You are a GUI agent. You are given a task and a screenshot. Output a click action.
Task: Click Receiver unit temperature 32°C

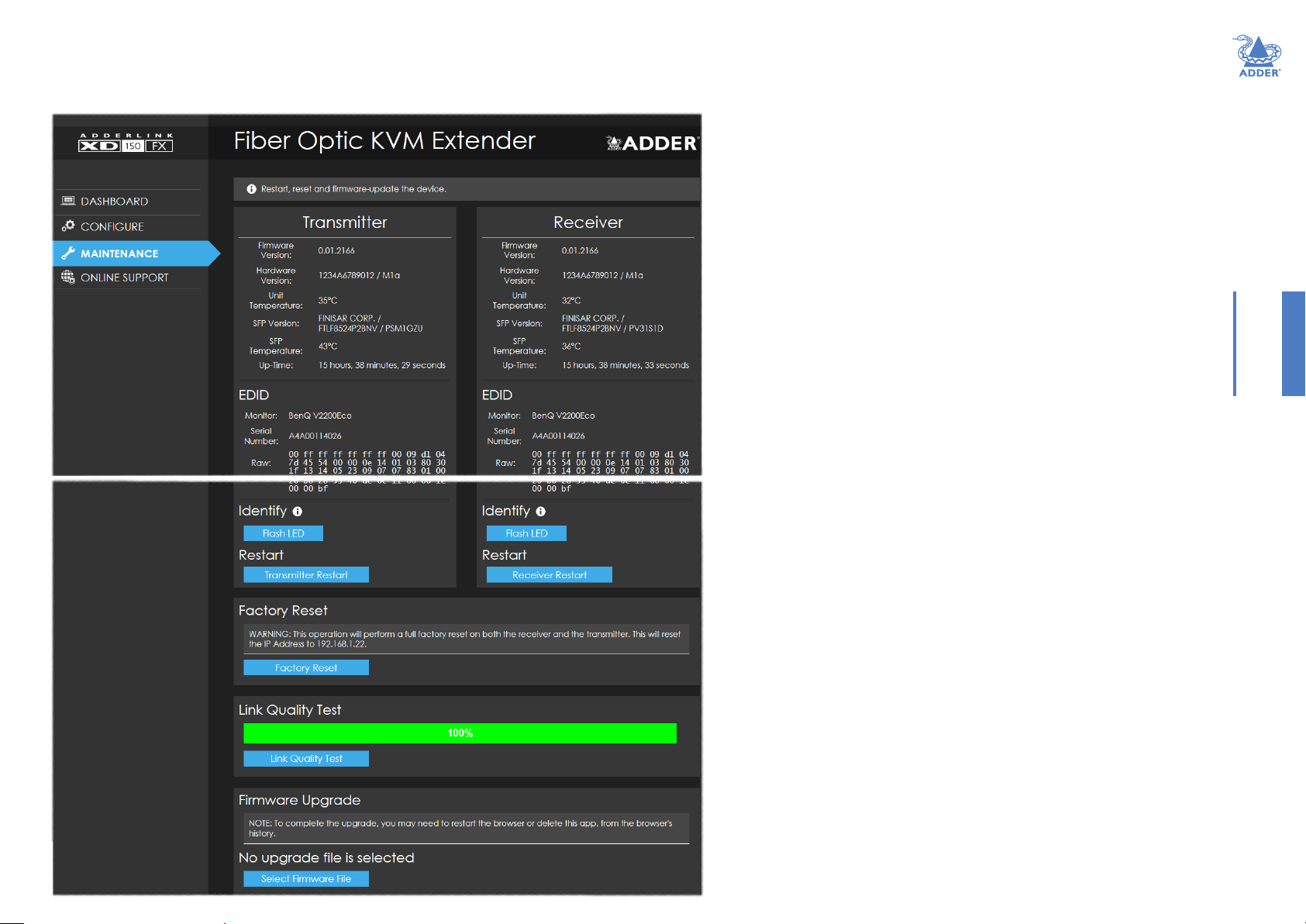click(571, 301)
